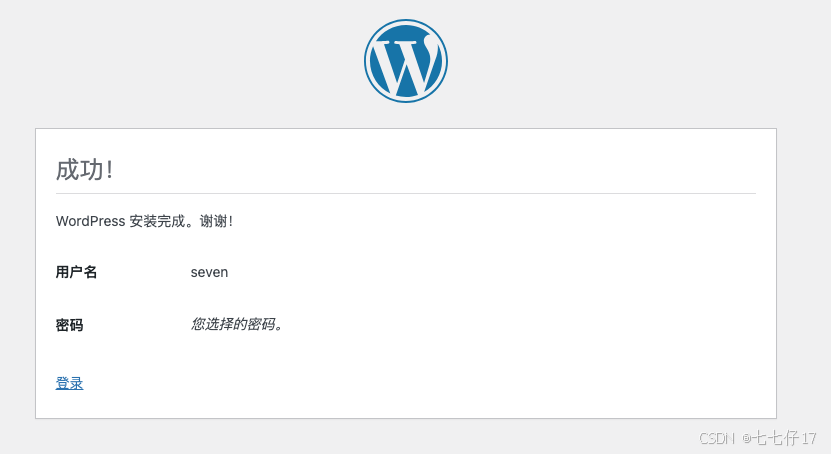Click the 密码 label
Screen dimensions: 831x454
point(69,325)
